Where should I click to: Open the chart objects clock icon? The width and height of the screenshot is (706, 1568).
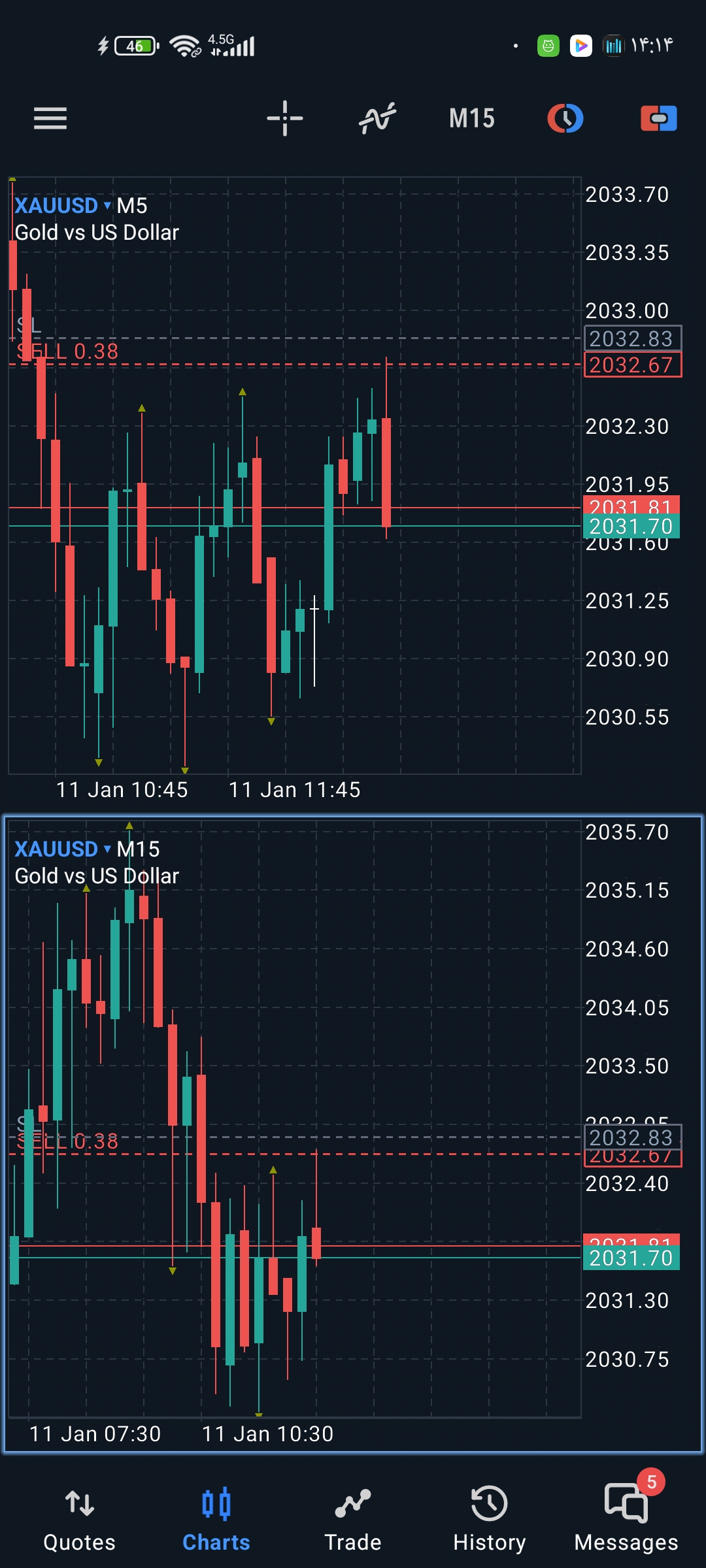(x=565, y=118)
